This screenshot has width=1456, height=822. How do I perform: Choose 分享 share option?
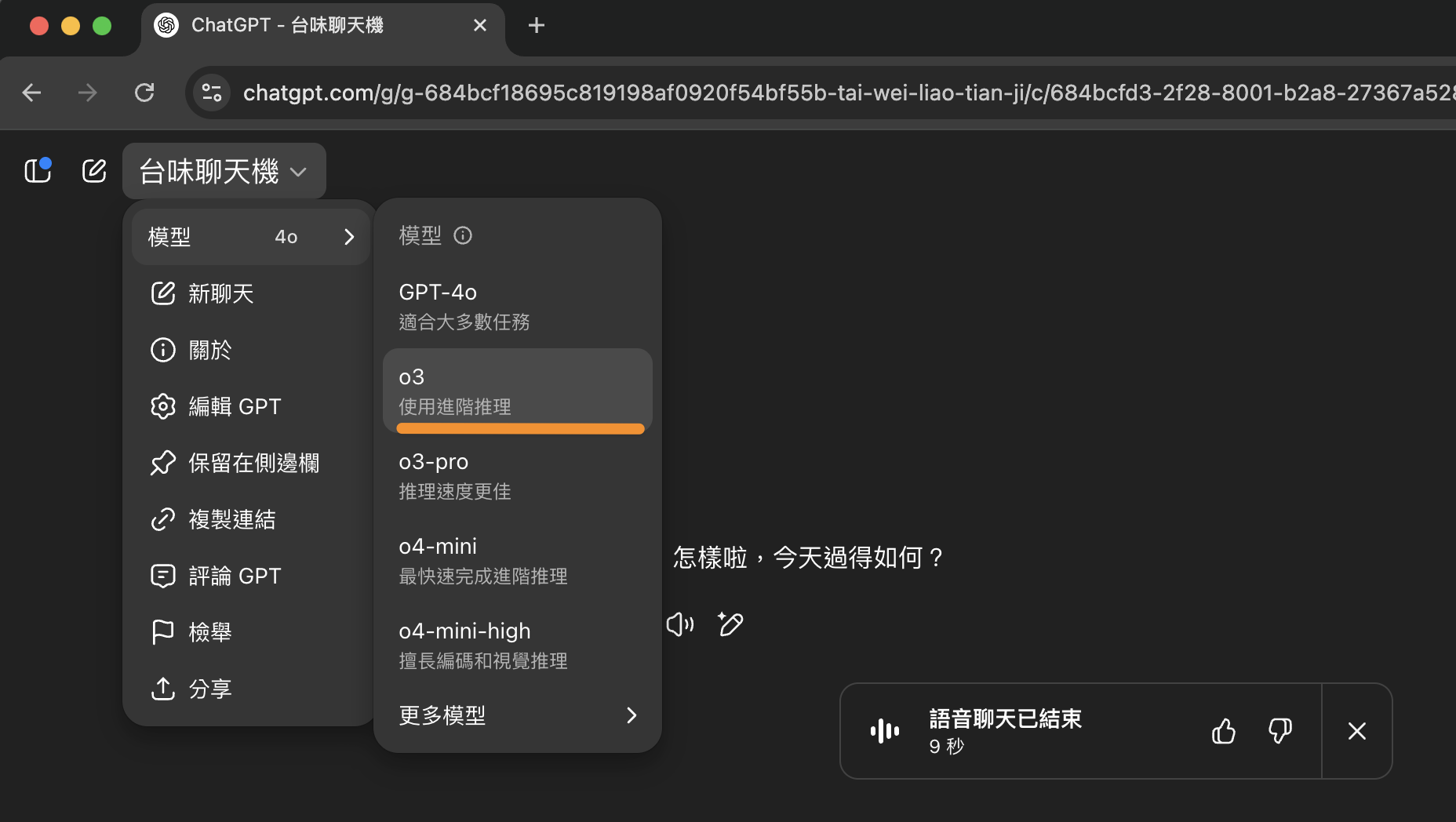tap(251, 689)
